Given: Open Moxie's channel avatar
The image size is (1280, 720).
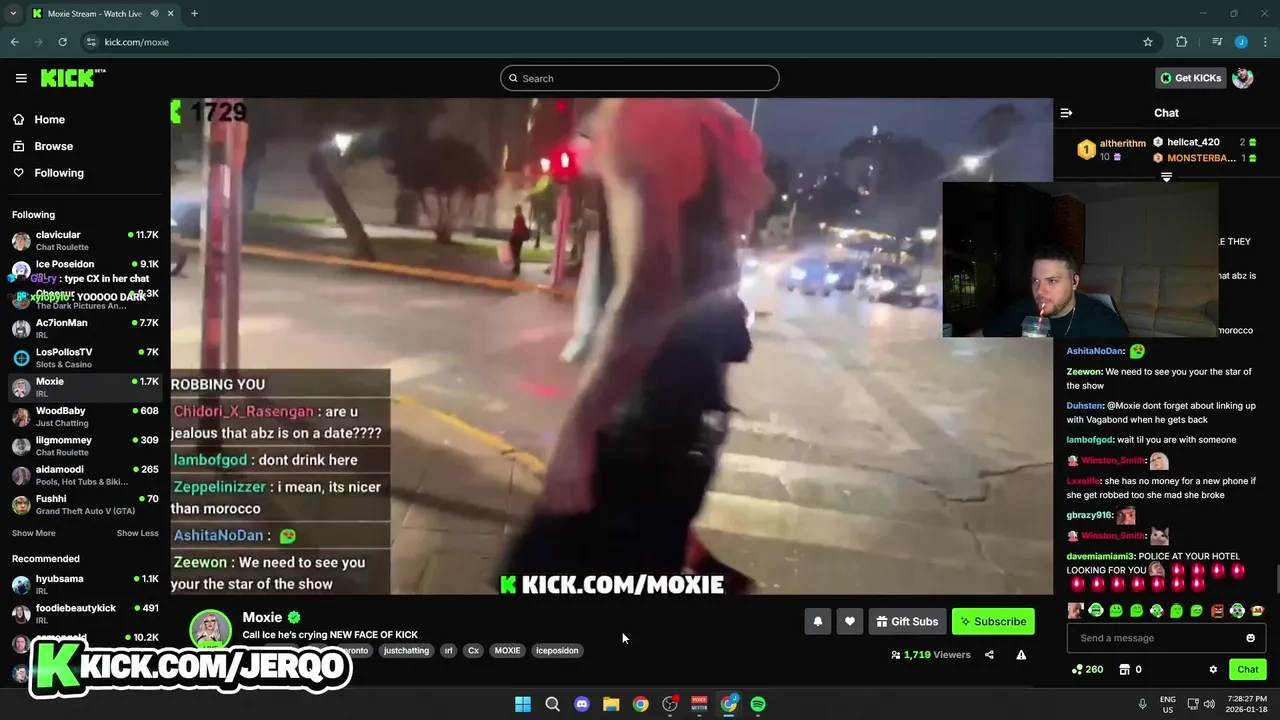Looking at the screenshot, I should [x=210, y=630].
